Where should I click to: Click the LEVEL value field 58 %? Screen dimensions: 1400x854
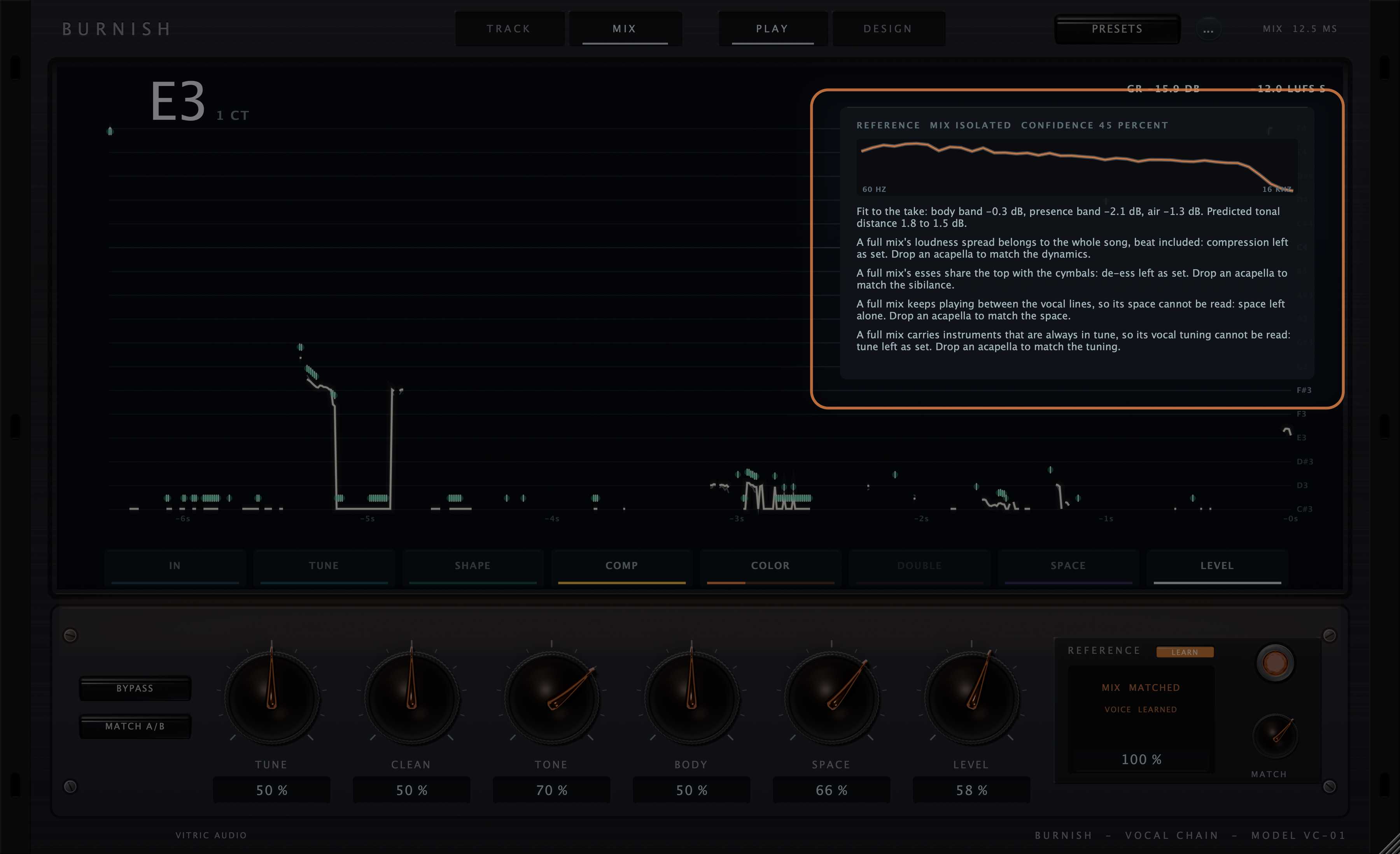[971, 790]
